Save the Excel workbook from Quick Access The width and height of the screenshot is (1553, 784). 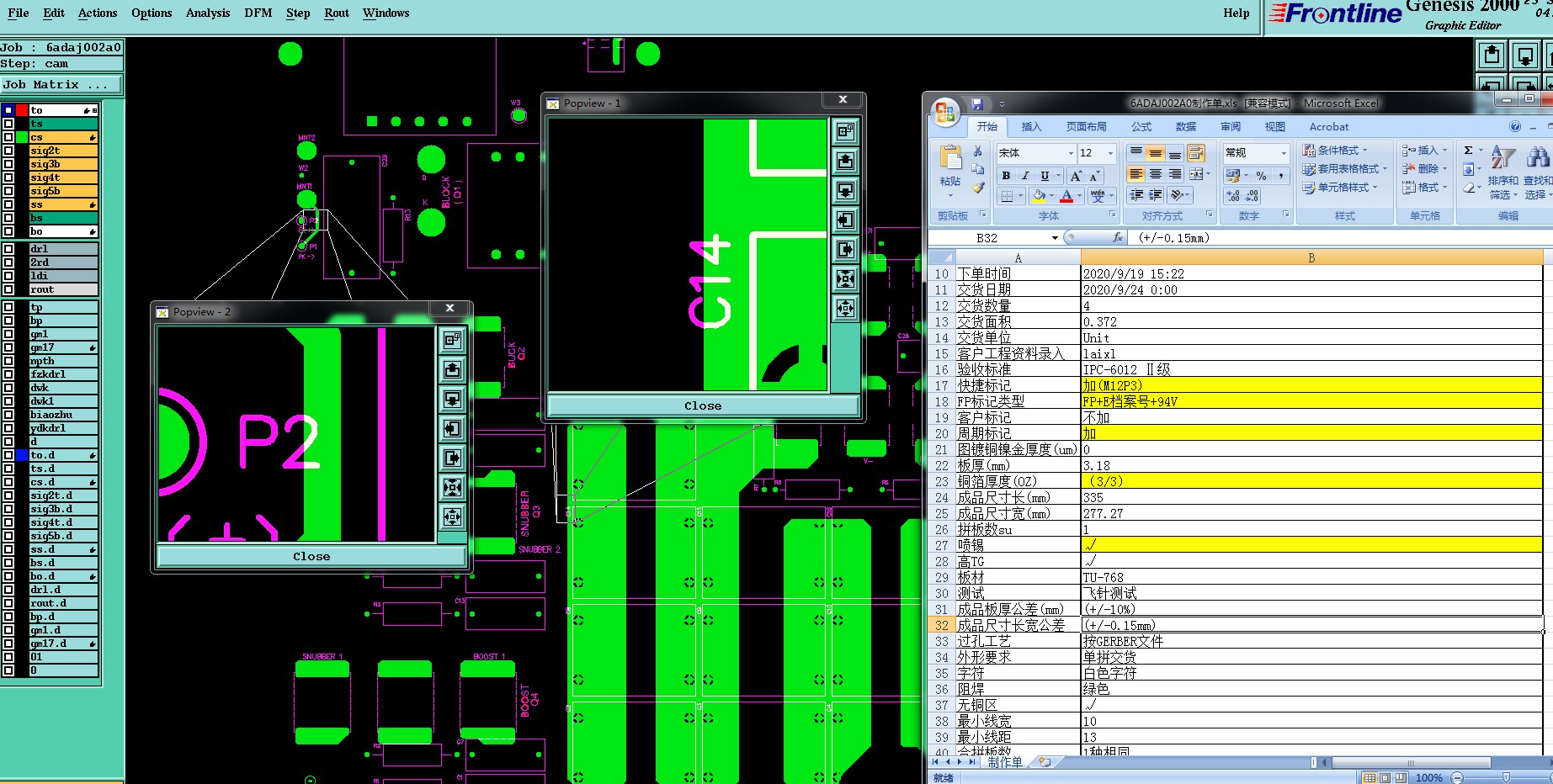click(x=977, y=104)
